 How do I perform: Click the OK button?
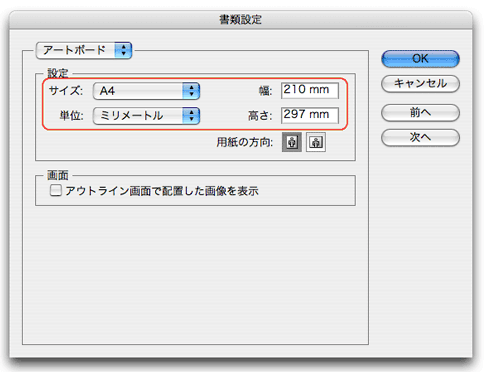pyautogui.click(x=420, y=59)
